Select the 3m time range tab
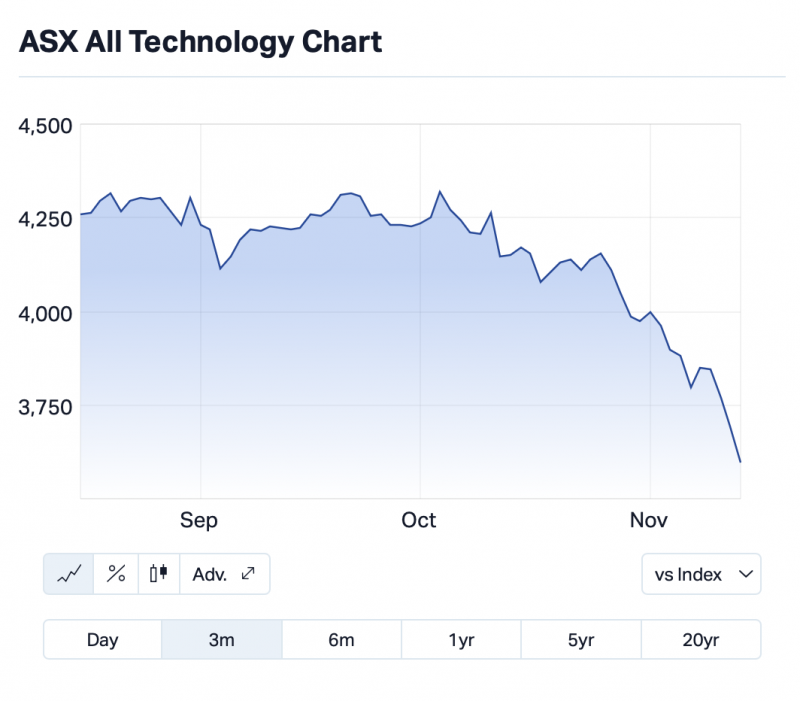 point(222,640)
